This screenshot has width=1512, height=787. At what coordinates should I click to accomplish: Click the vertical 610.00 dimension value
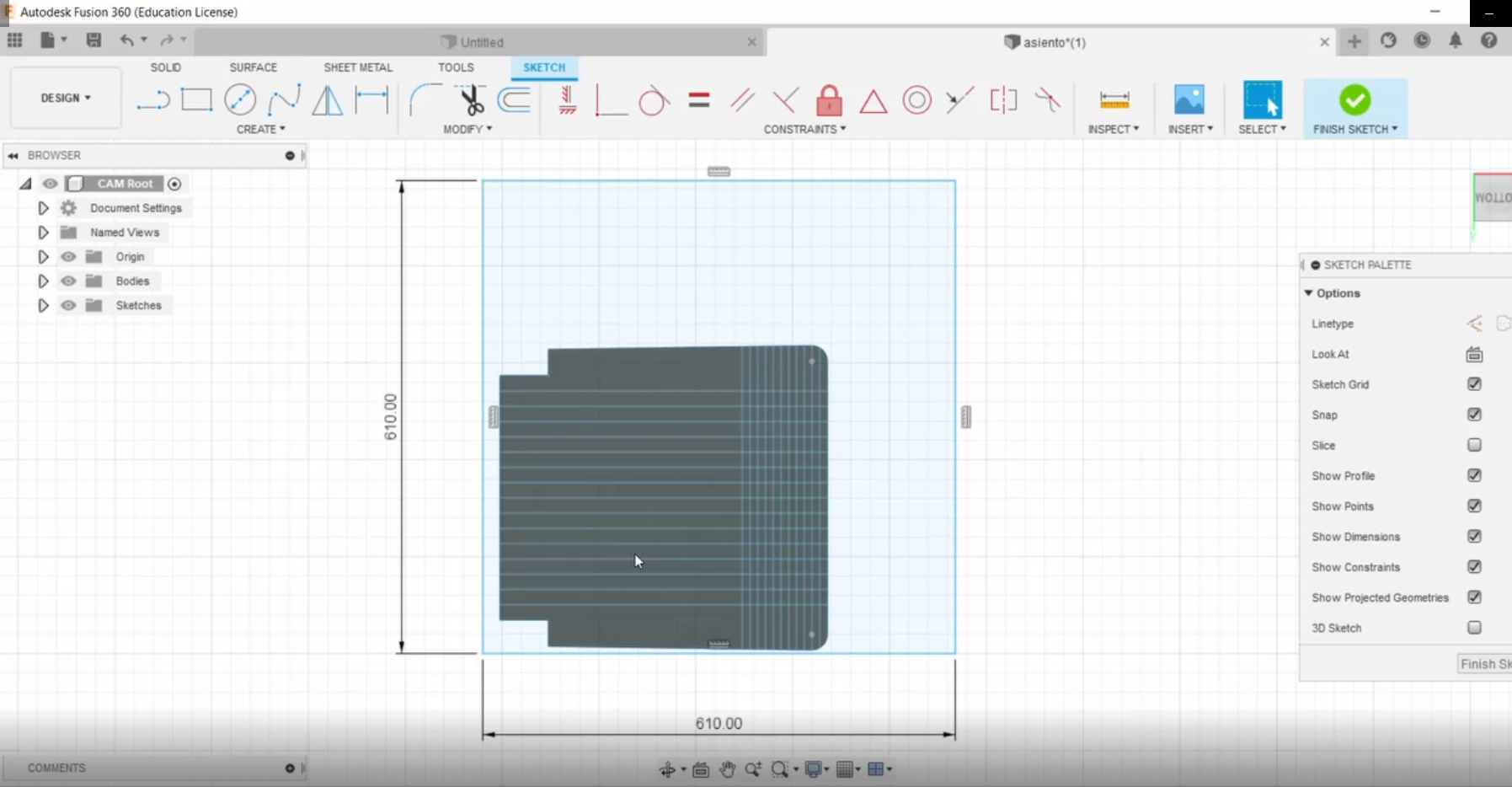391,416
